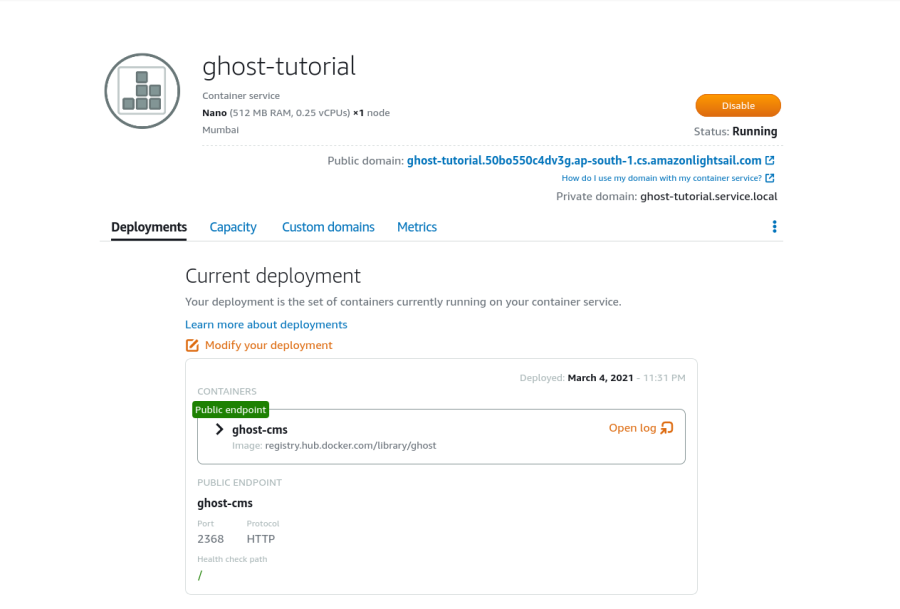Click the Status: Running text
900x609 pixels.
735,131
